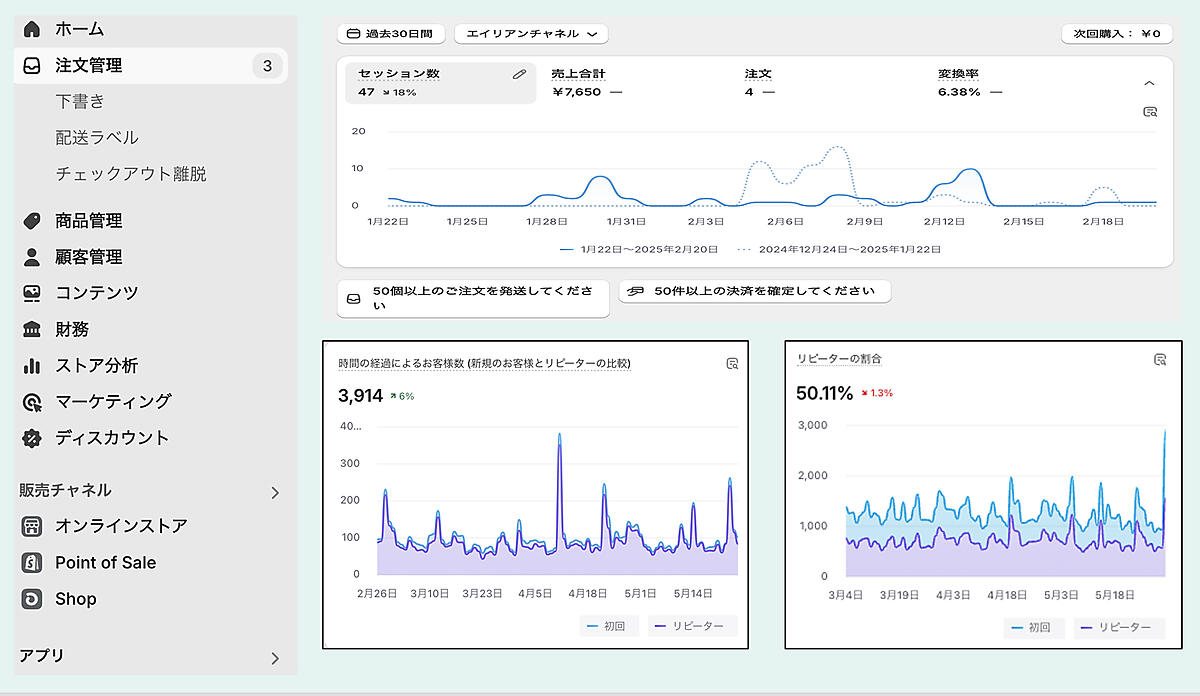The width and height of the screenshot is (1200, 696).
Task: Open the エイリアンチャネル dropdown
Action: [531, 34]
